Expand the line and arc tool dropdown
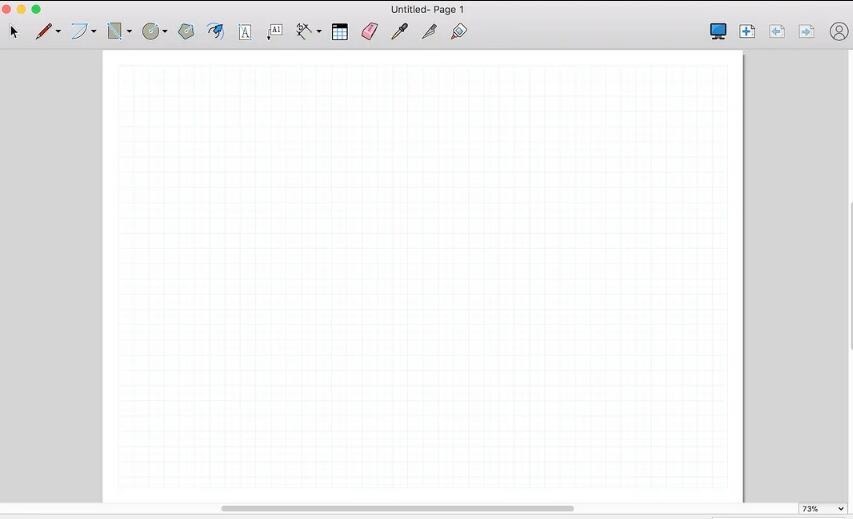Screen dimensions: 853x519 (x=94, y=32)
